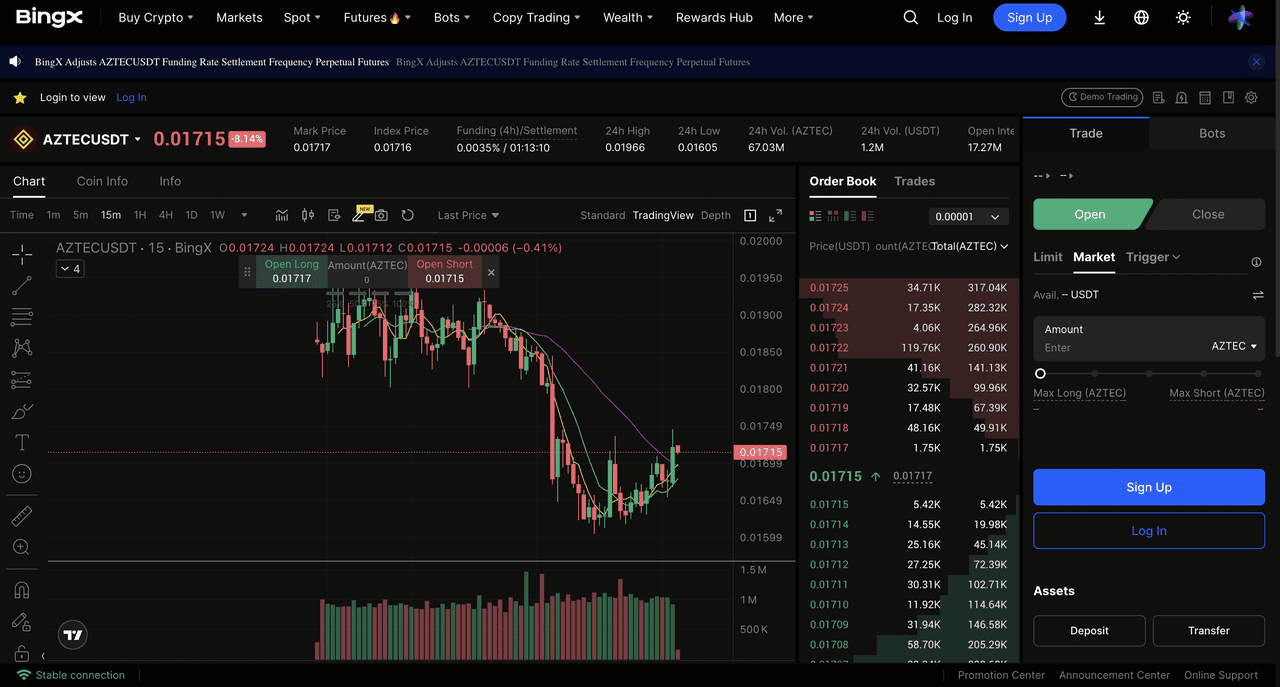1280x687 pixels.
Task: Click the amount percentage slider handle
Action: click(x=1040, y=373)
